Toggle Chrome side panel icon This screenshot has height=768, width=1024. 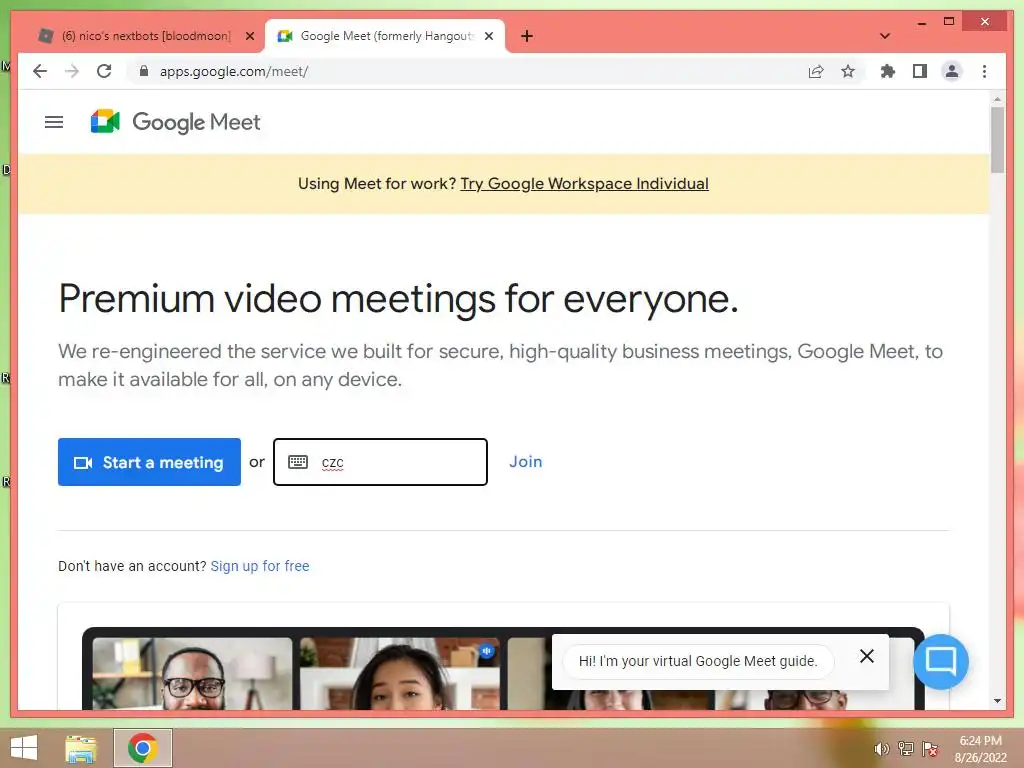(x=920, y=71)
